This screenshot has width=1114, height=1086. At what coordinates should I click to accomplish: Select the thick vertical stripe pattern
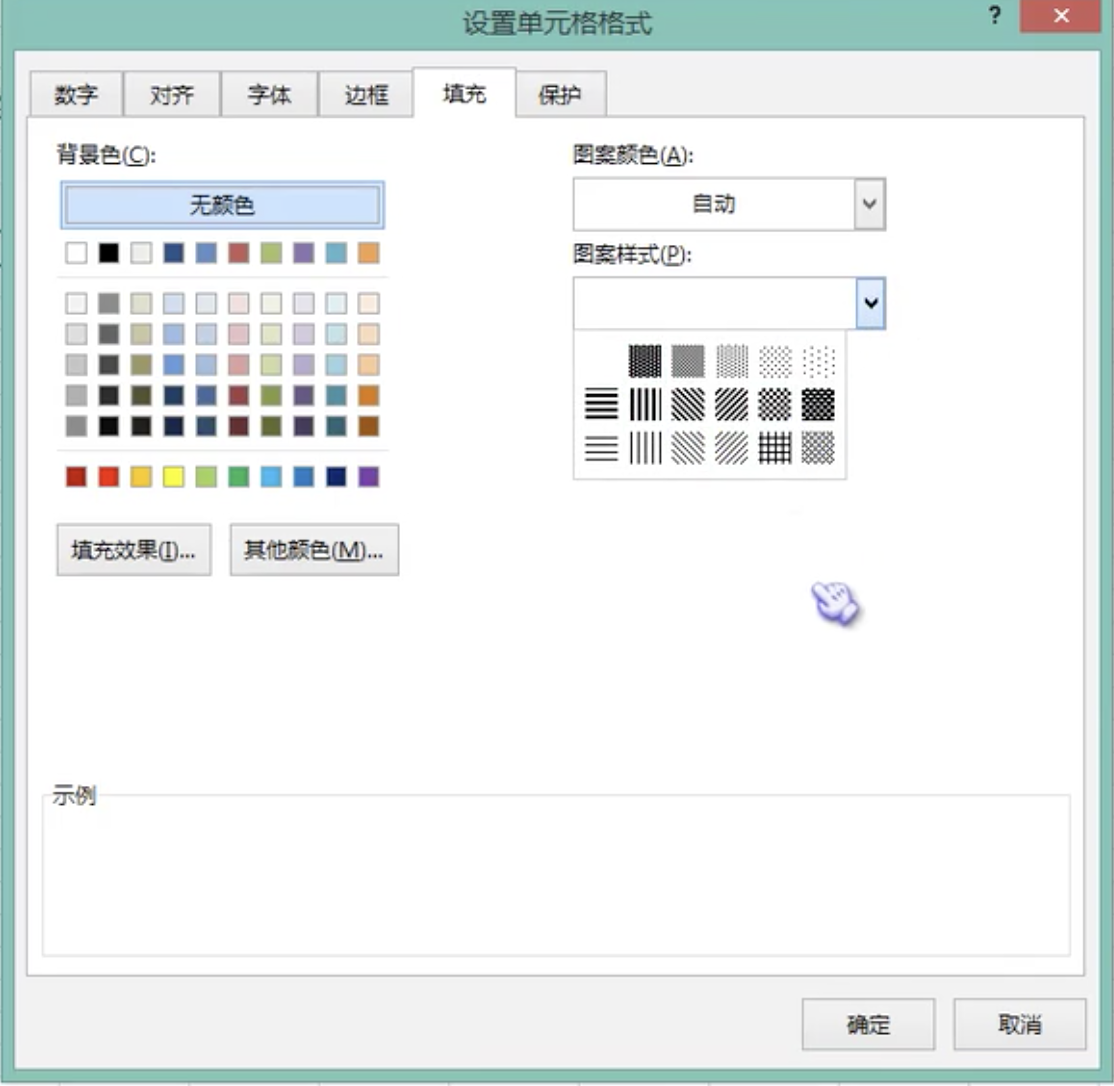(x=644, y=405)
